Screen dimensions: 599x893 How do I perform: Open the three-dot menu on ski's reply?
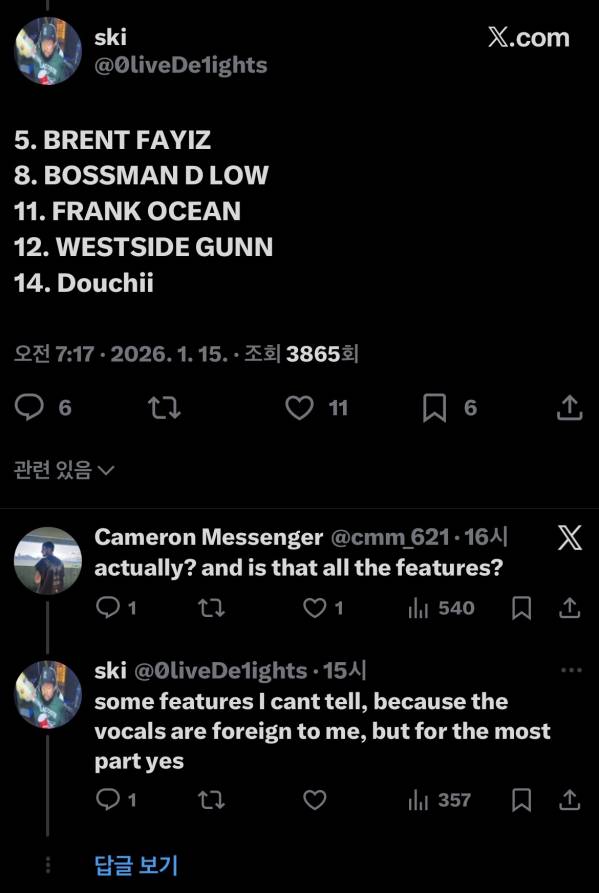coord(571,670)
